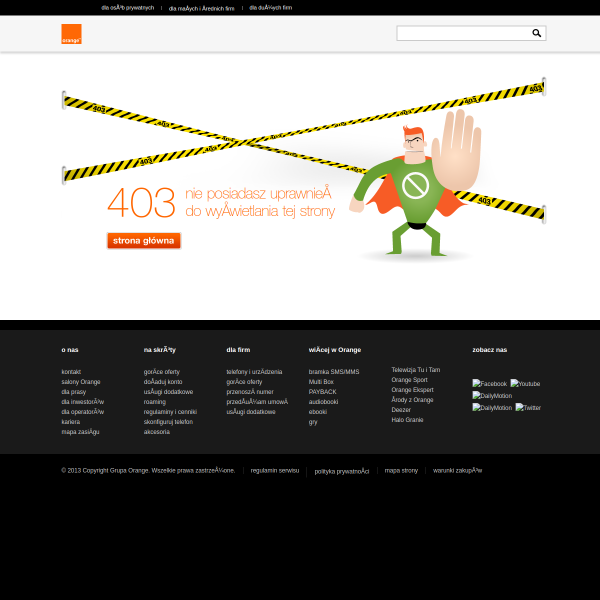600x600 pixels.
Task: Follow the 'dla operatorów' footer link
Action: pyautogui.click(x=83, y=411)
